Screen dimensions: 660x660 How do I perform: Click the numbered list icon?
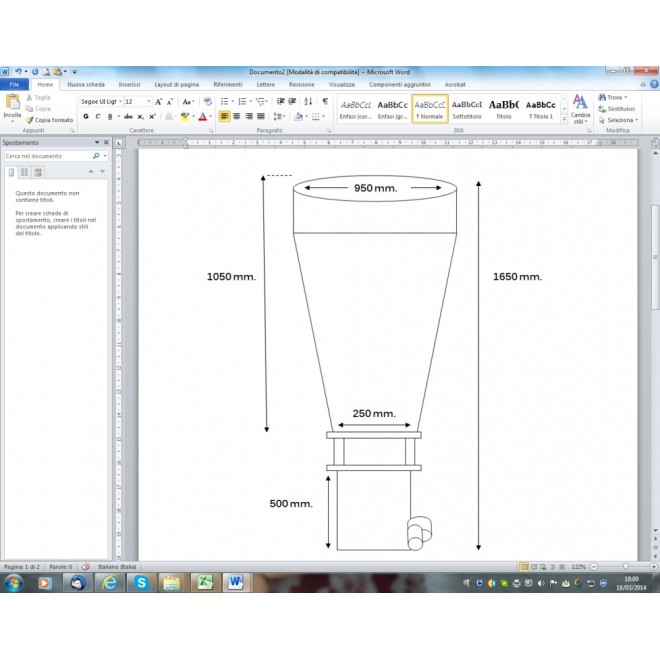pyautogui.click(x=242, y=101)
